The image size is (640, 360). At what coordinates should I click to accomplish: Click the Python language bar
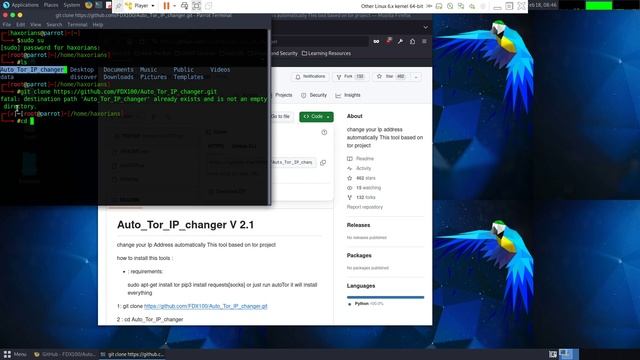point(385,297)
